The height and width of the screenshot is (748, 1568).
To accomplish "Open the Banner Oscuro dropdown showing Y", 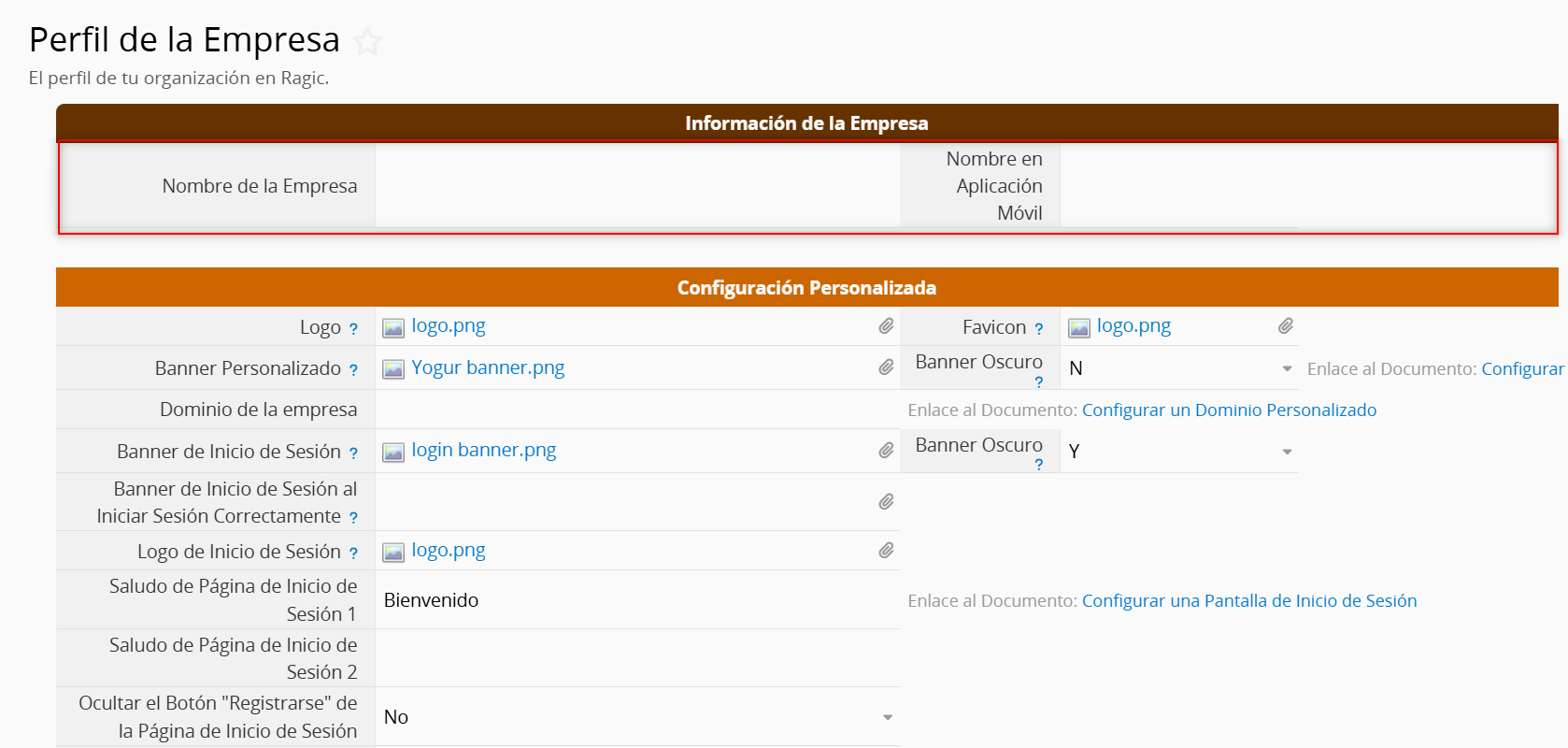I will (x=1287, y=452).
